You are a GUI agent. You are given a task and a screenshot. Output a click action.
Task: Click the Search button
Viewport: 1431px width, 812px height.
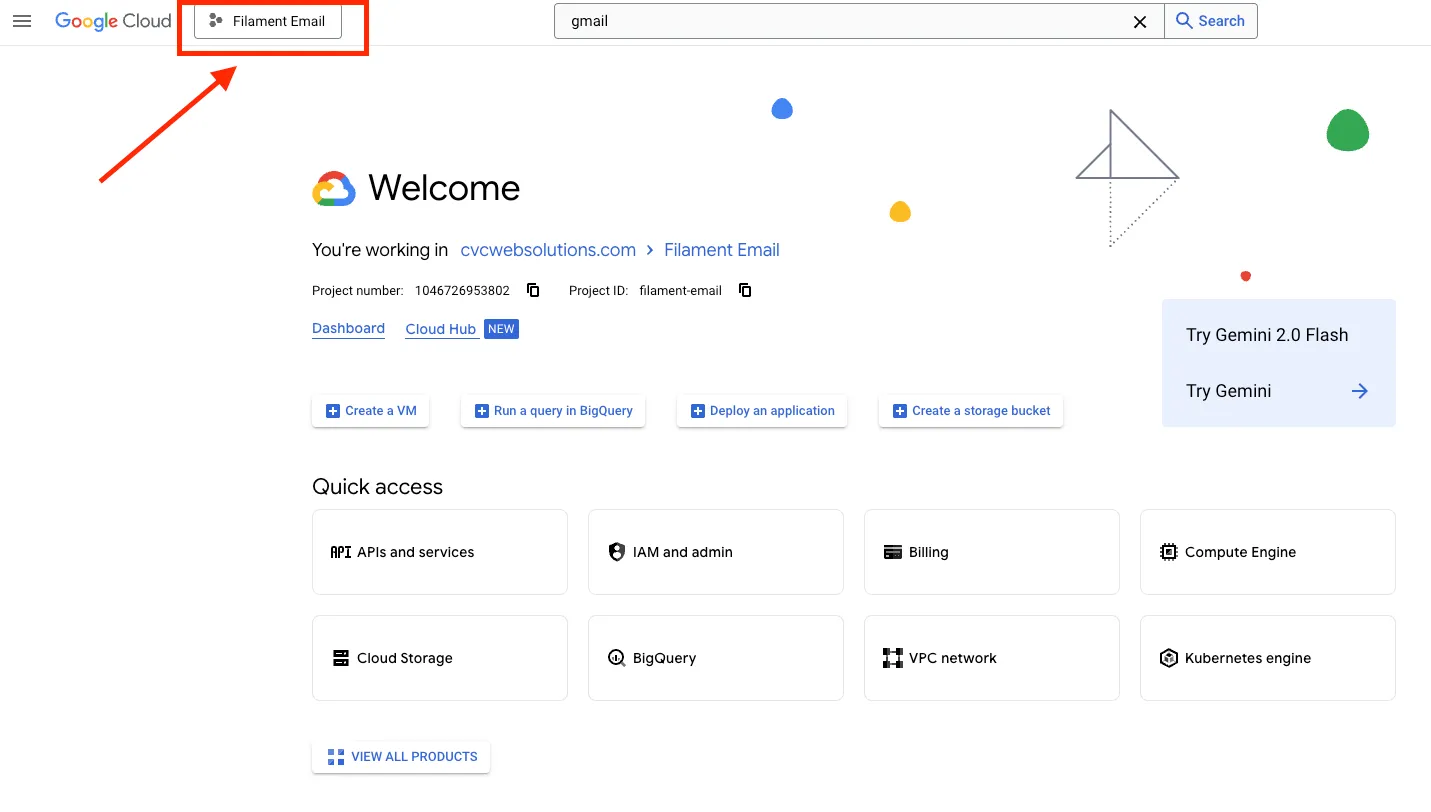tap(1211, 21)
